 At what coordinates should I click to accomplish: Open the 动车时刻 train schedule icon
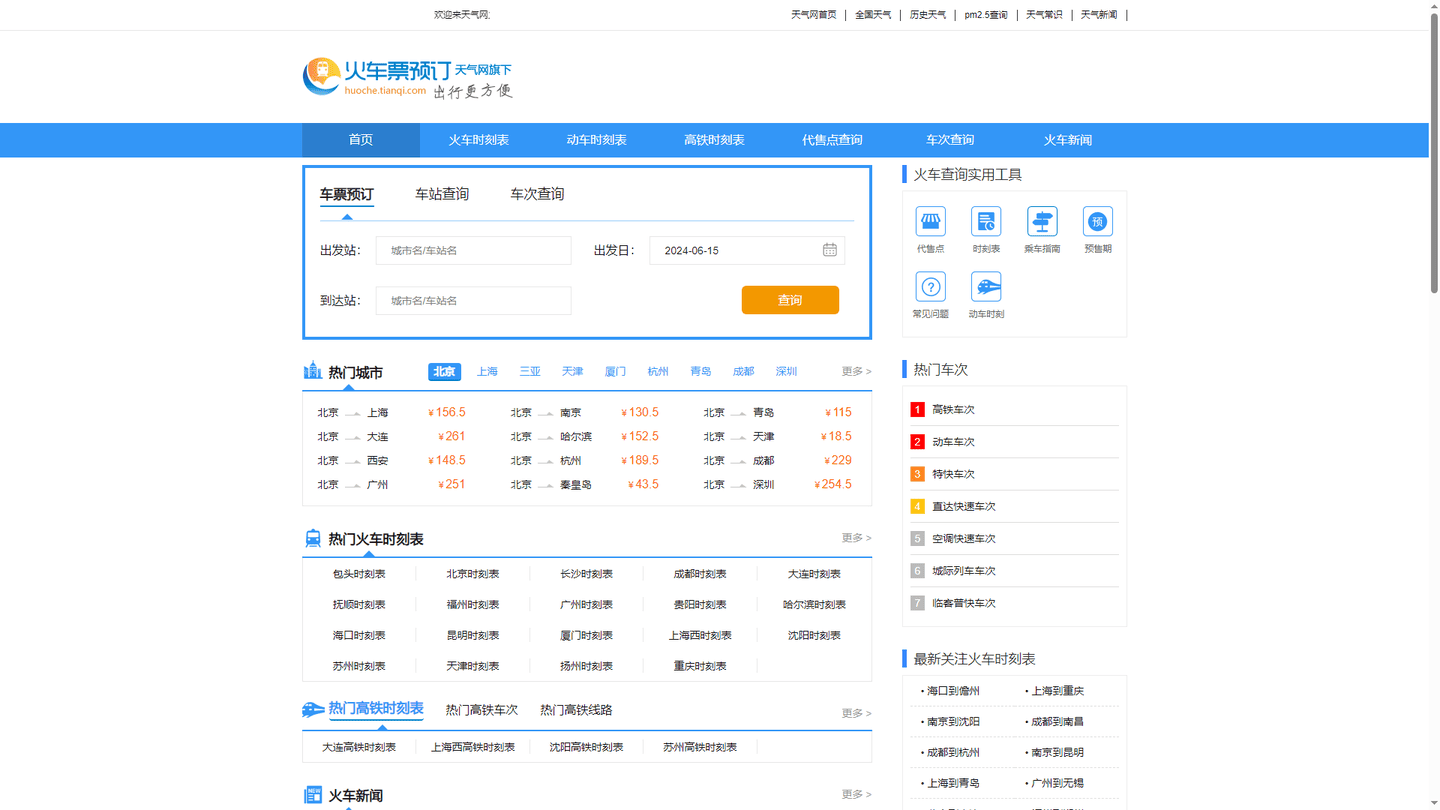[986, 287]
